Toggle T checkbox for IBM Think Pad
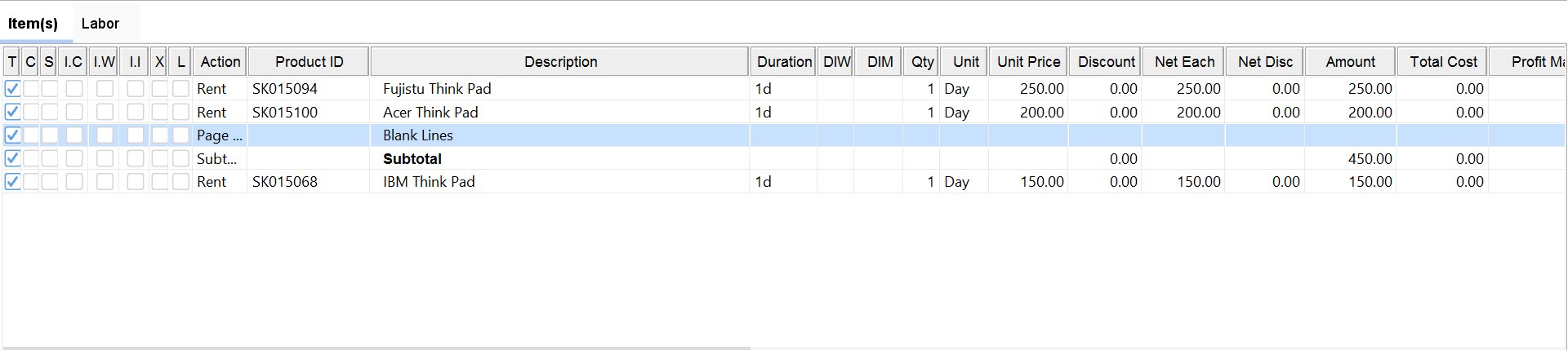The height and width of the screenshot is (350, 1568). (x=12, y=182)
